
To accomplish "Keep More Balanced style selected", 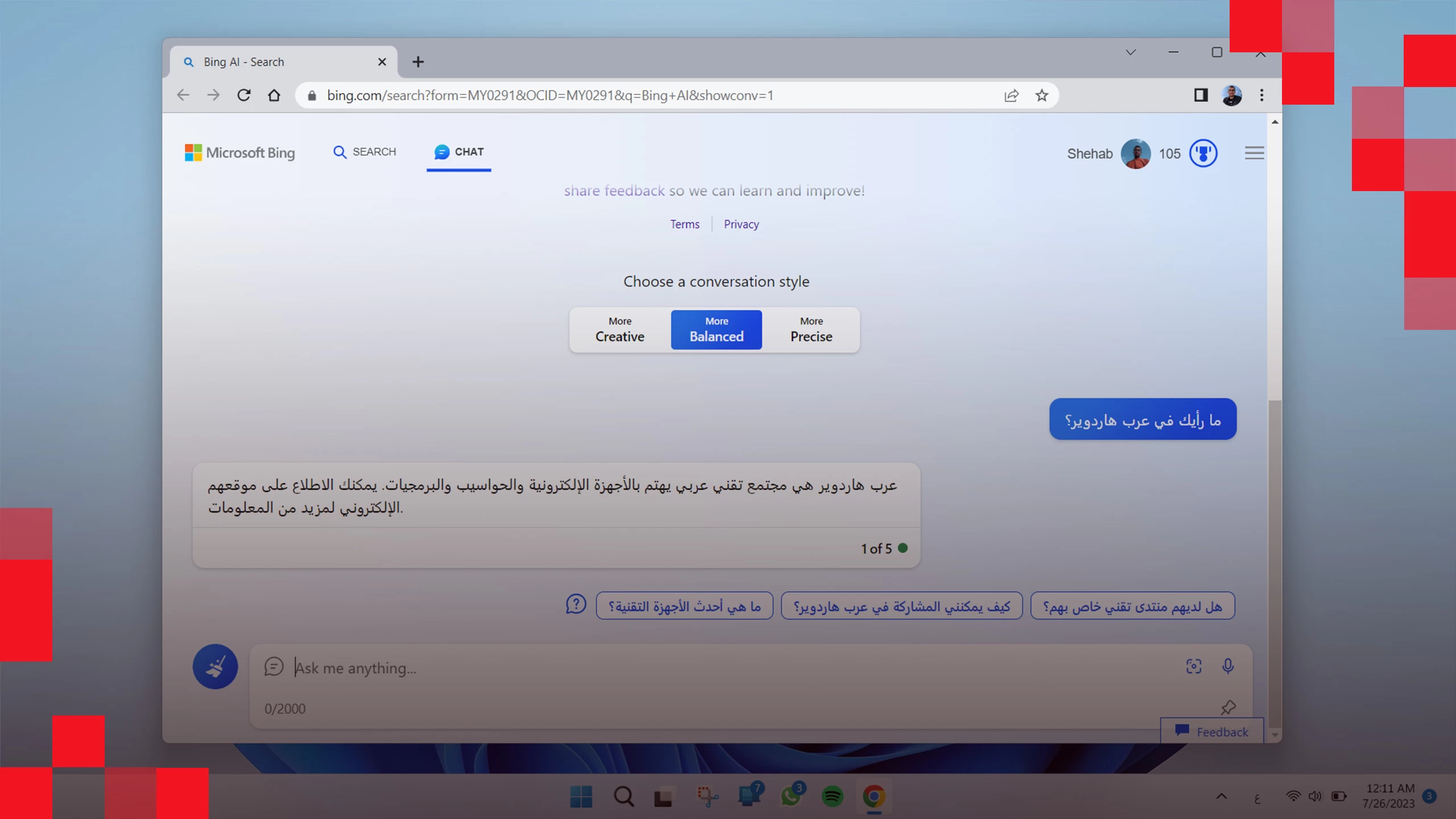I will pyautogui.click(x=716, y=330).
